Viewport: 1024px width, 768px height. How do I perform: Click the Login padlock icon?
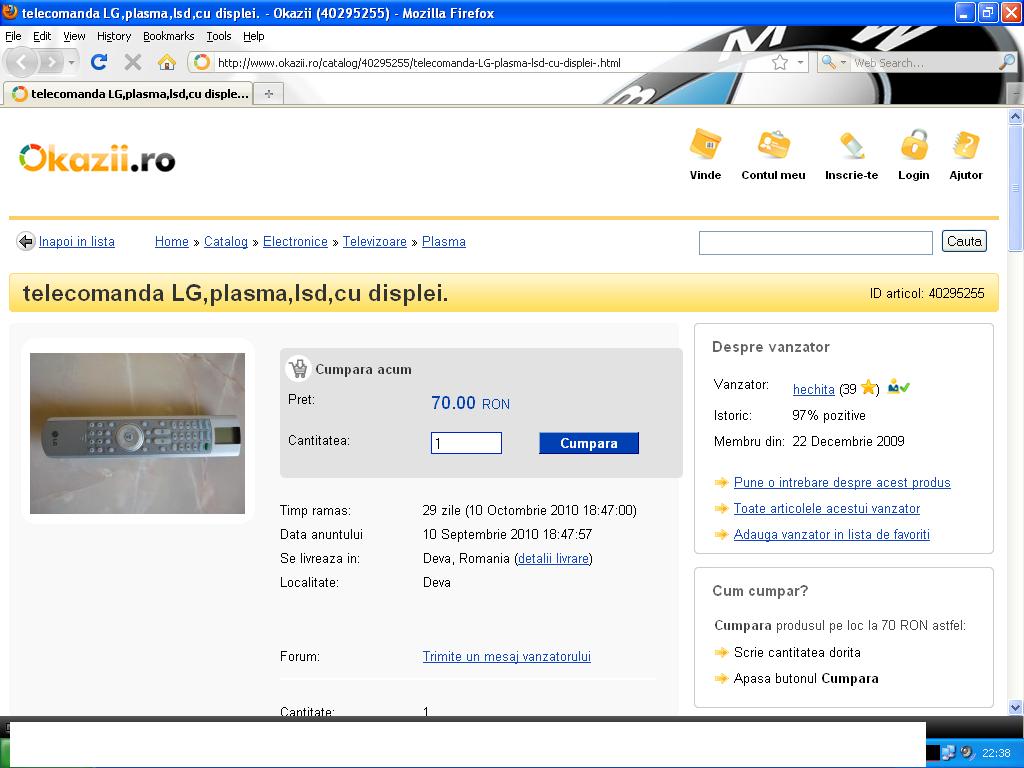[913, 145]
